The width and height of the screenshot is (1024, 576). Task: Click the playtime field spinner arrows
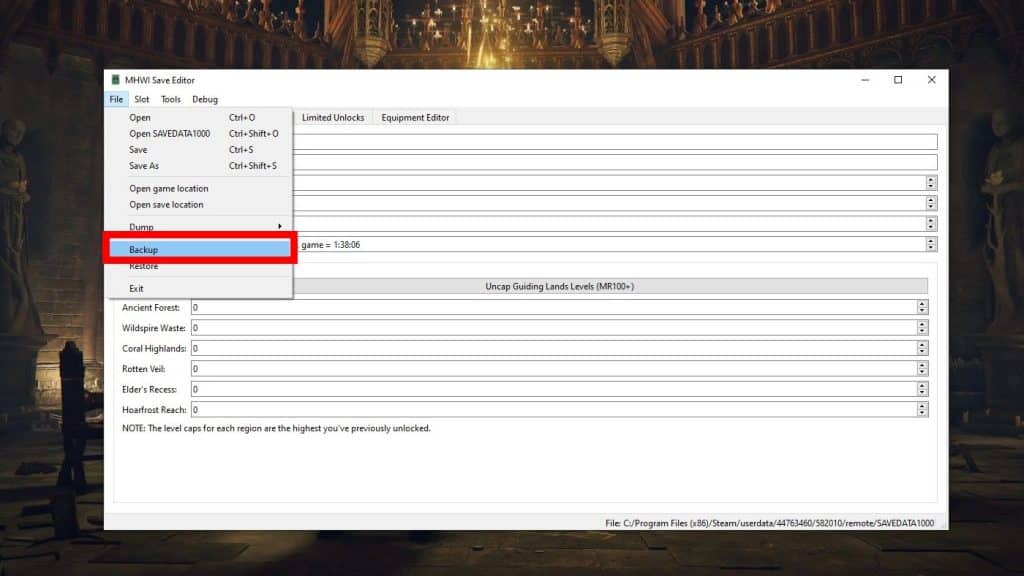(931, 244)
